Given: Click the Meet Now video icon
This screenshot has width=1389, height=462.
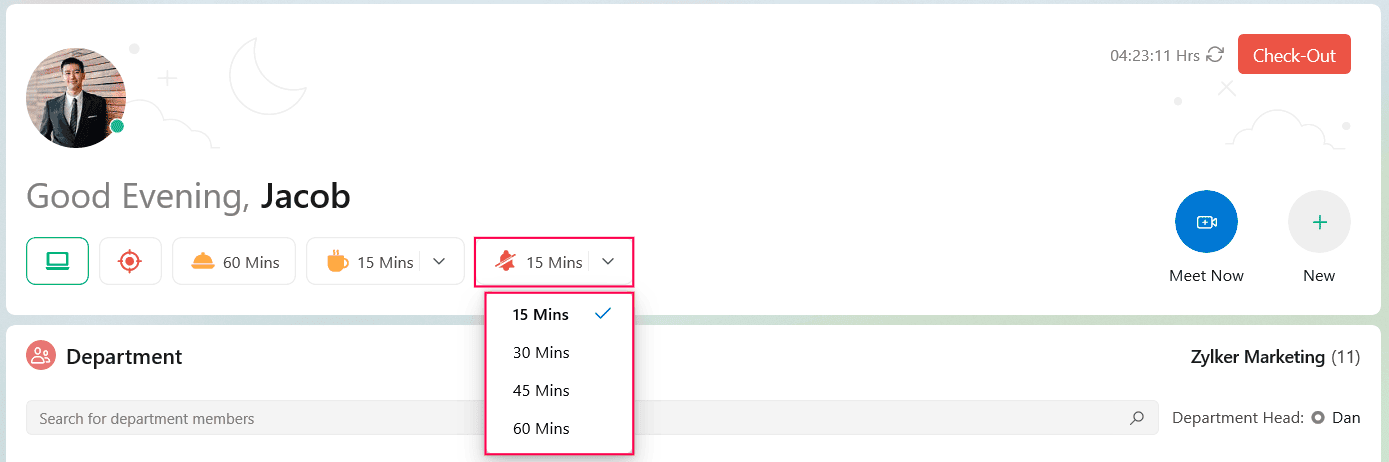Looking at the screenshot, I should point(1206,222).
